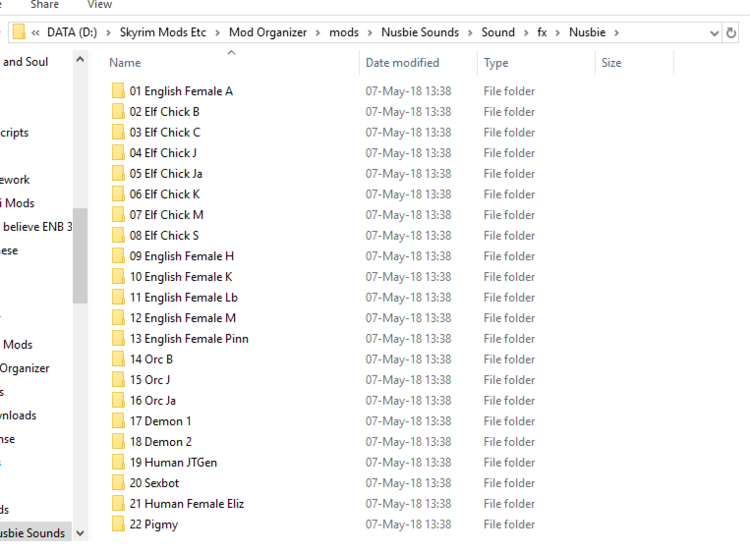Click the folder icon of 03 Elf Chick C
Screen dimensions: 750x552
click(118, 132)
